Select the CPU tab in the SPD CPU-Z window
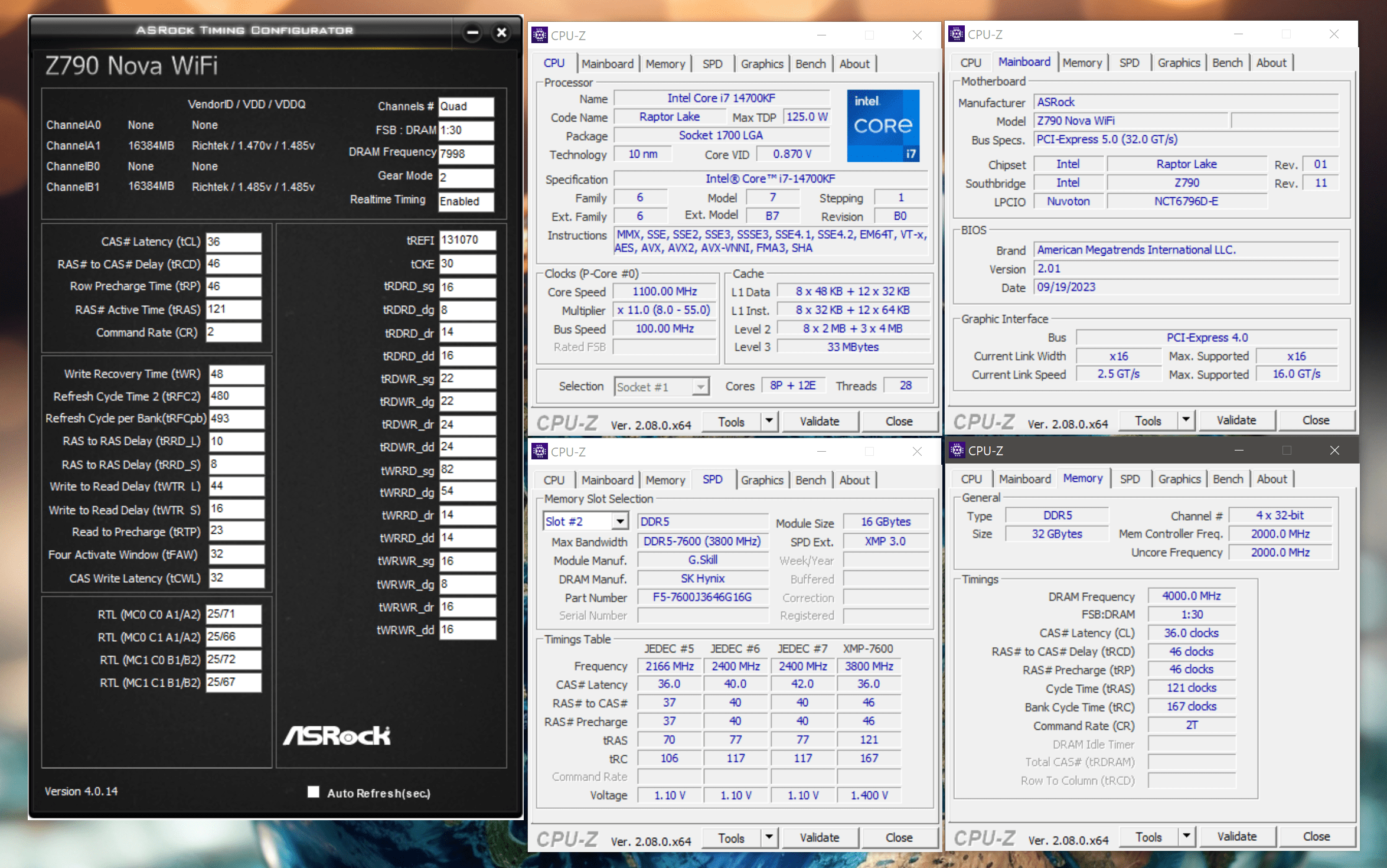 [x=554, y=480]
